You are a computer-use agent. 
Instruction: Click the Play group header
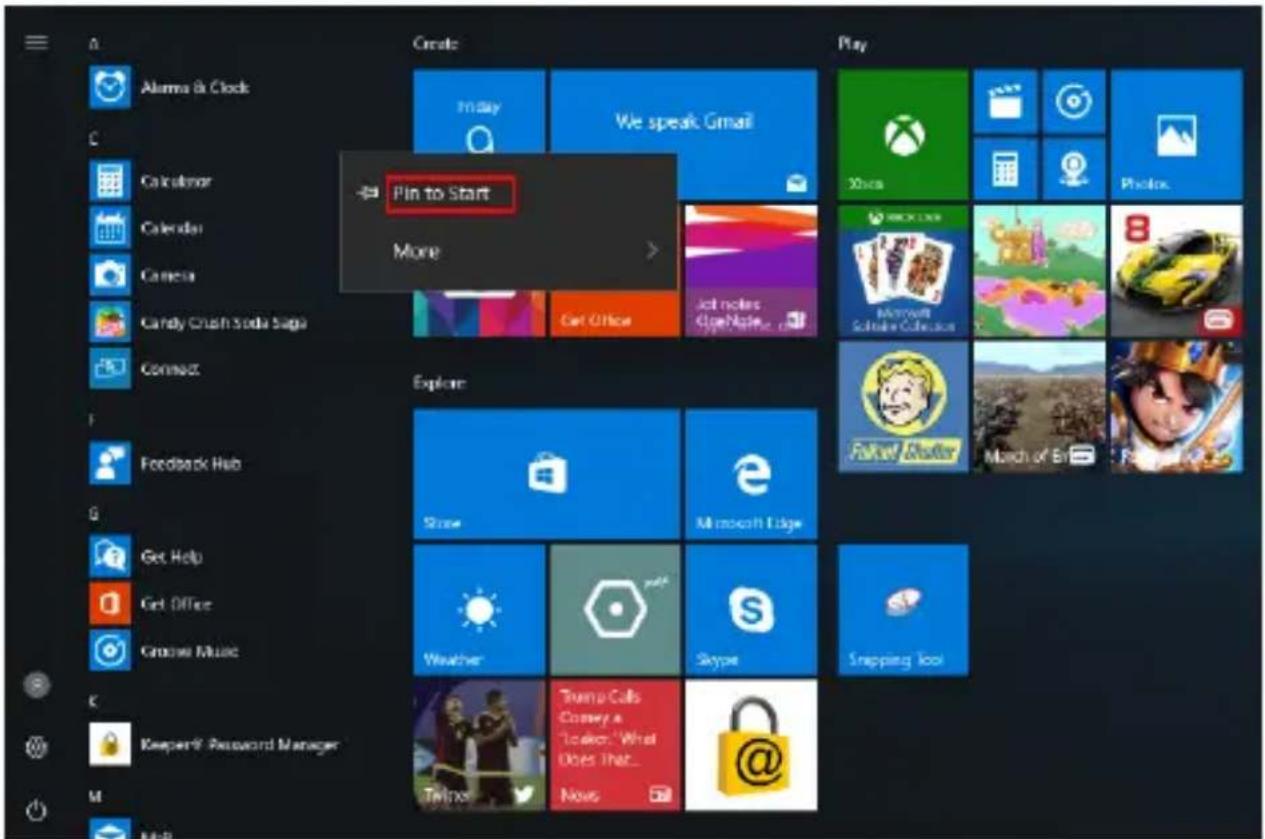point(852,44)
